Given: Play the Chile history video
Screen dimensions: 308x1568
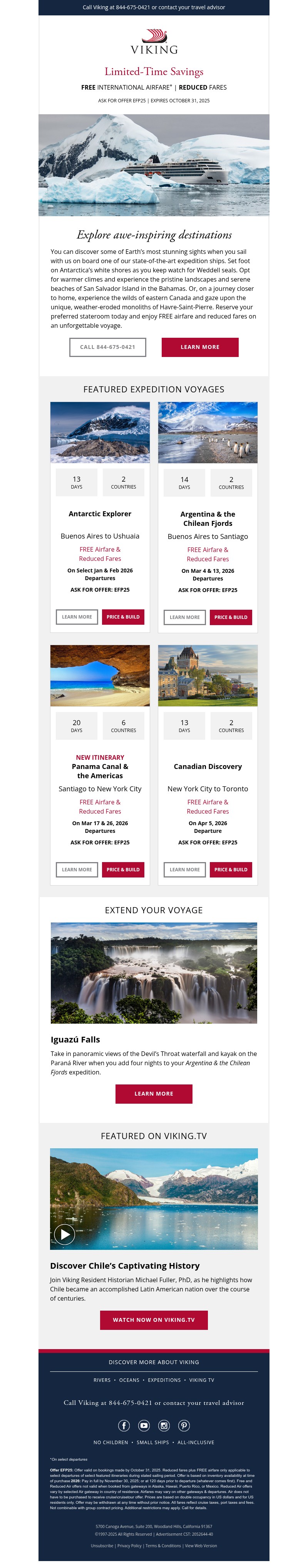Looking at the screenshot, I should pyautogui.click(x=65, y=1234).
